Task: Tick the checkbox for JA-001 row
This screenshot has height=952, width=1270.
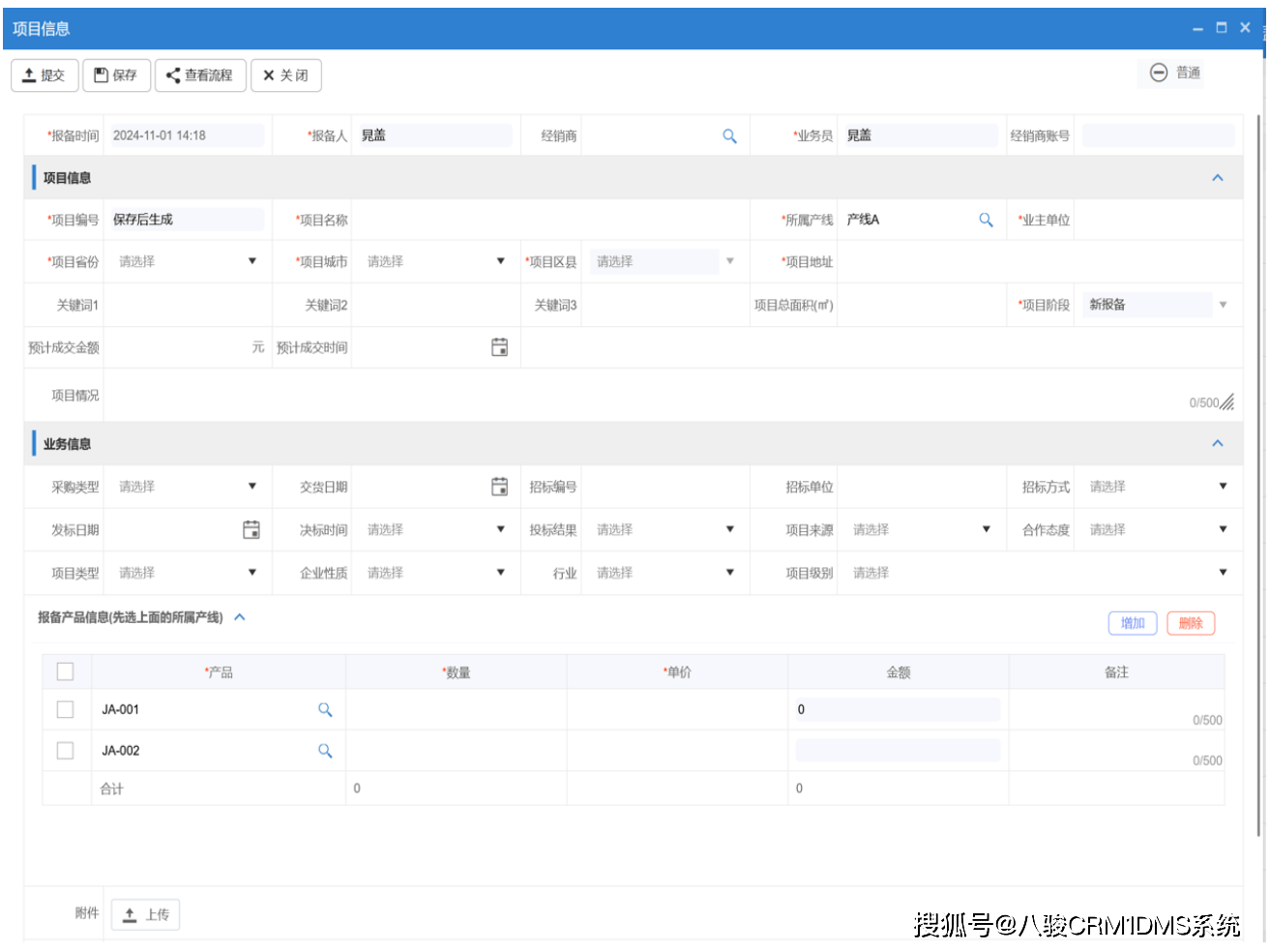Action: click(x=66, y=710)
